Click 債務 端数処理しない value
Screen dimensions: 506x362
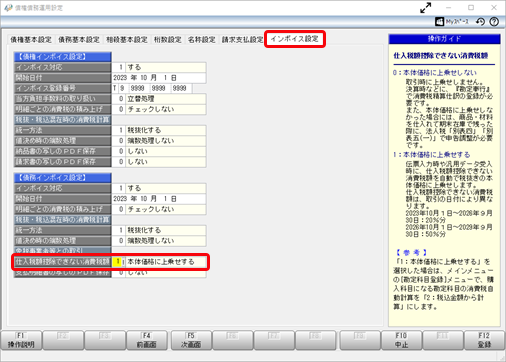click(x=151, y=241)
